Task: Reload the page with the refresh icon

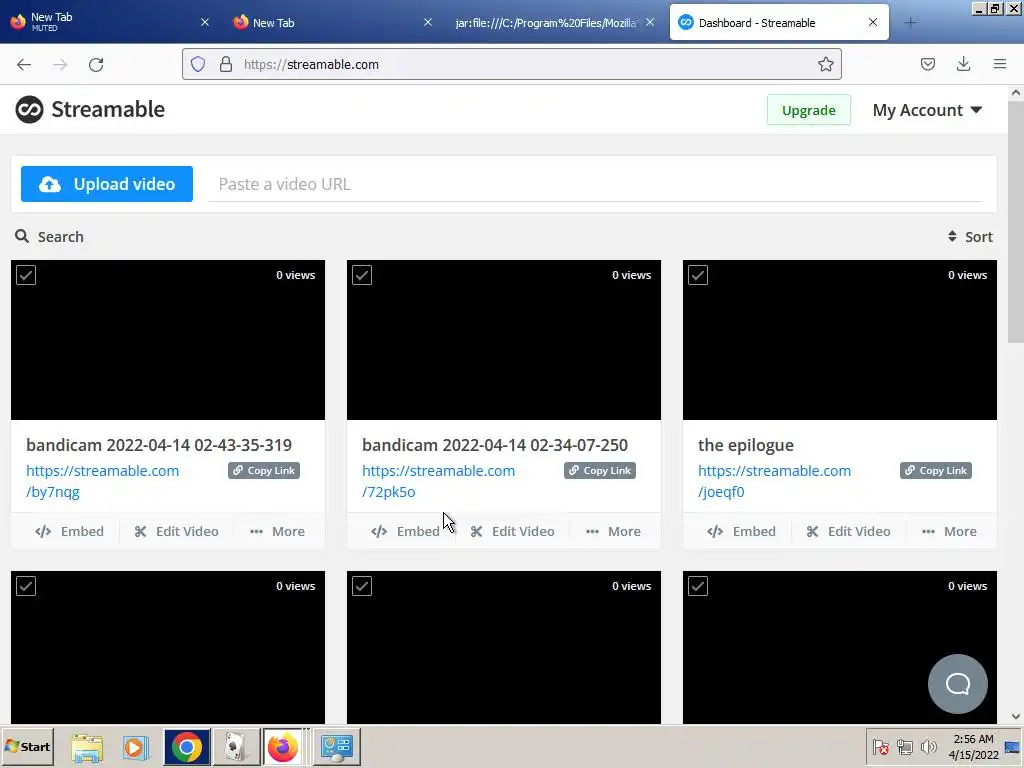Action: (96, 64)
